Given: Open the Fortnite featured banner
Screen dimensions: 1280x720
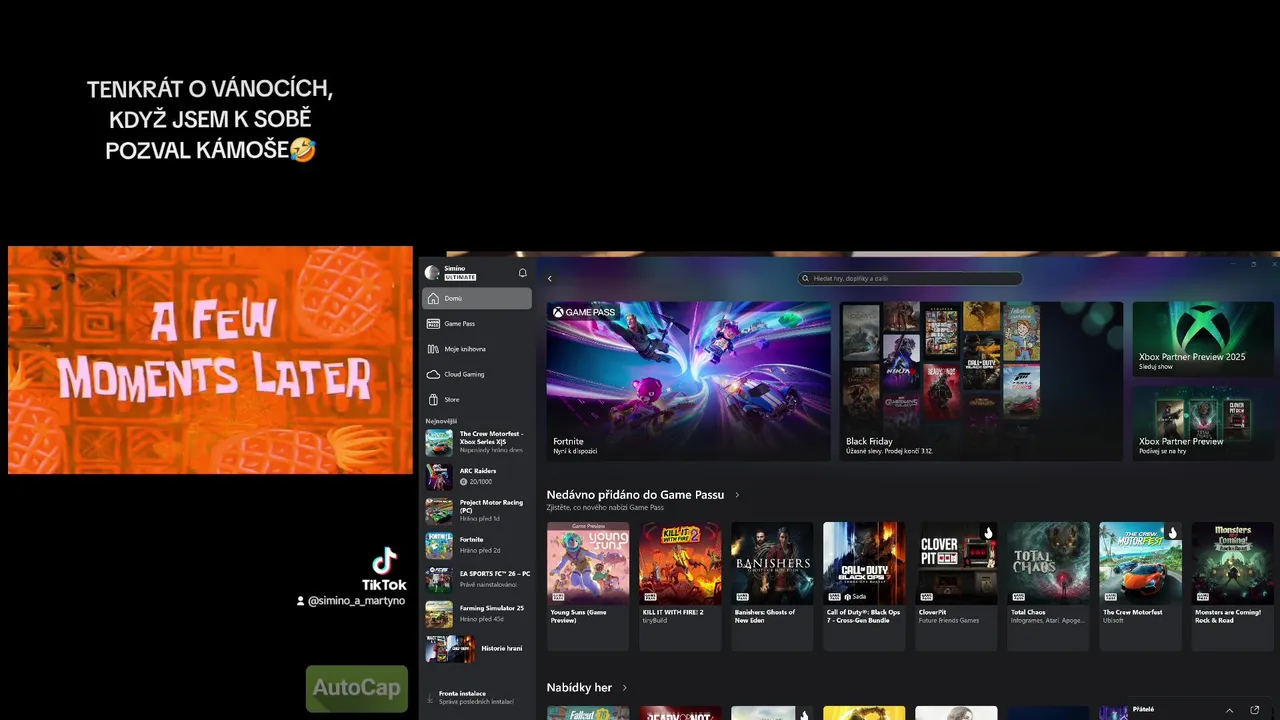Looking at the screenshot, I should (688, 381).
